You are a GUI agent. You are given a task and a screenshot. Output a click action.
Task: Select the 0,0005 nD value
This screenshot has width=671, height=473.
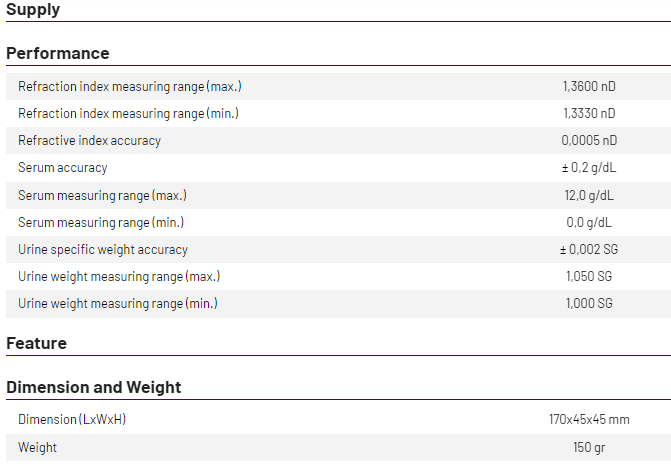click(x=589, y=141)
